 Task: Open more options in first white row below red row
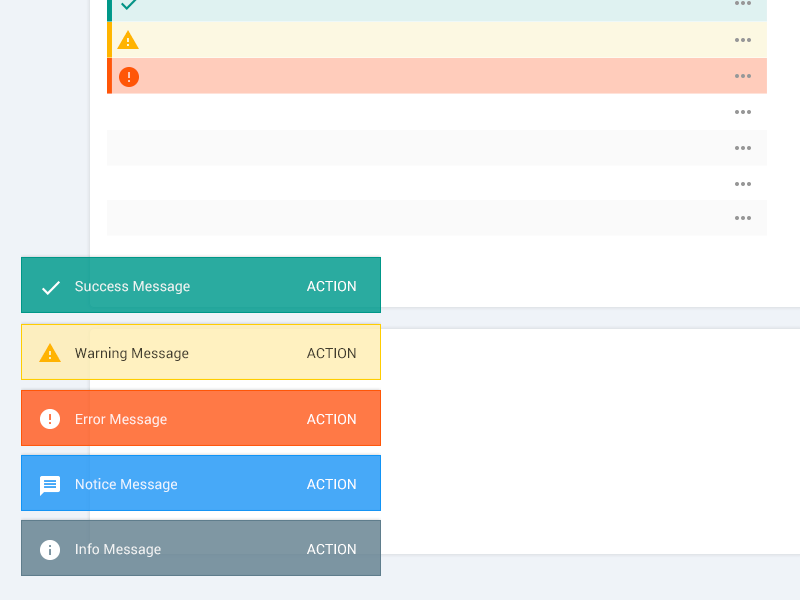click(x=743, y=112)
